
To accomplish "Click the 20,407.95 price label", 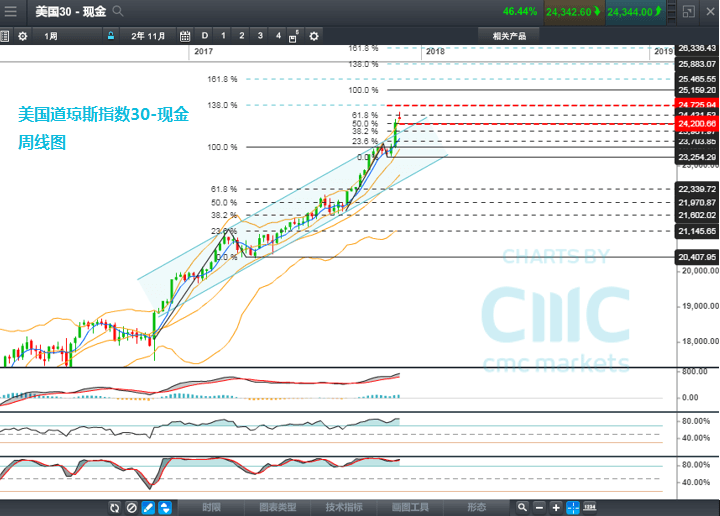I will tap(697, 257).
